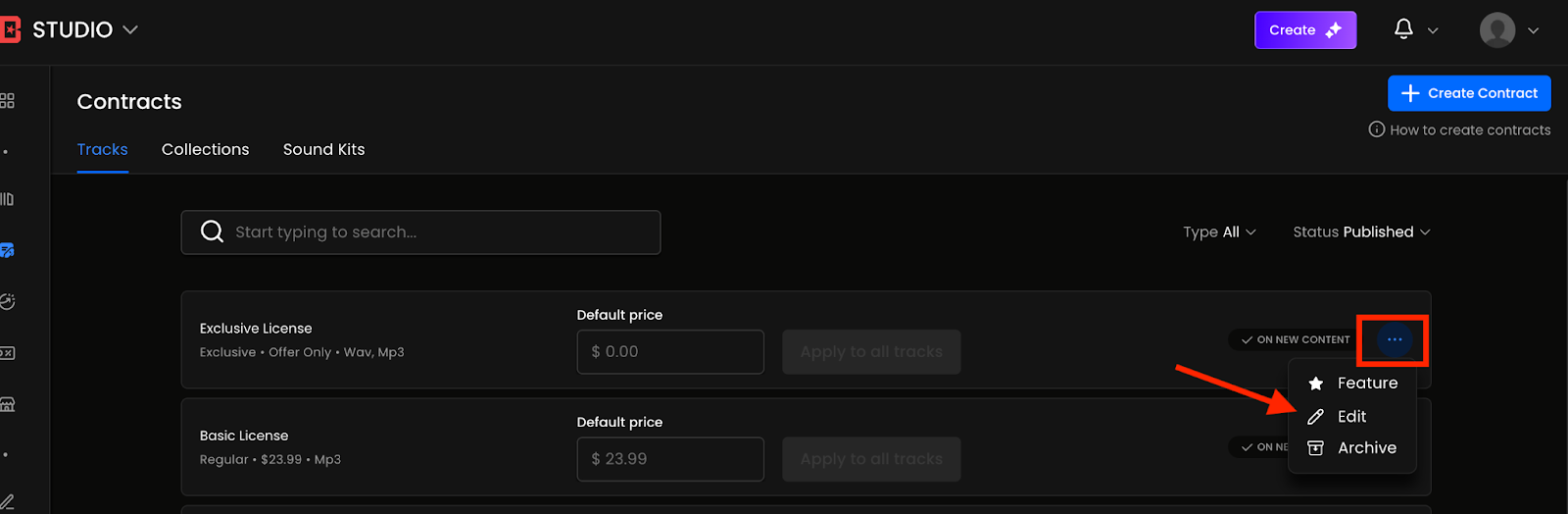Click the Exclusive License default price field
The width and height of the screenshot is (1568, 514).
670,351
